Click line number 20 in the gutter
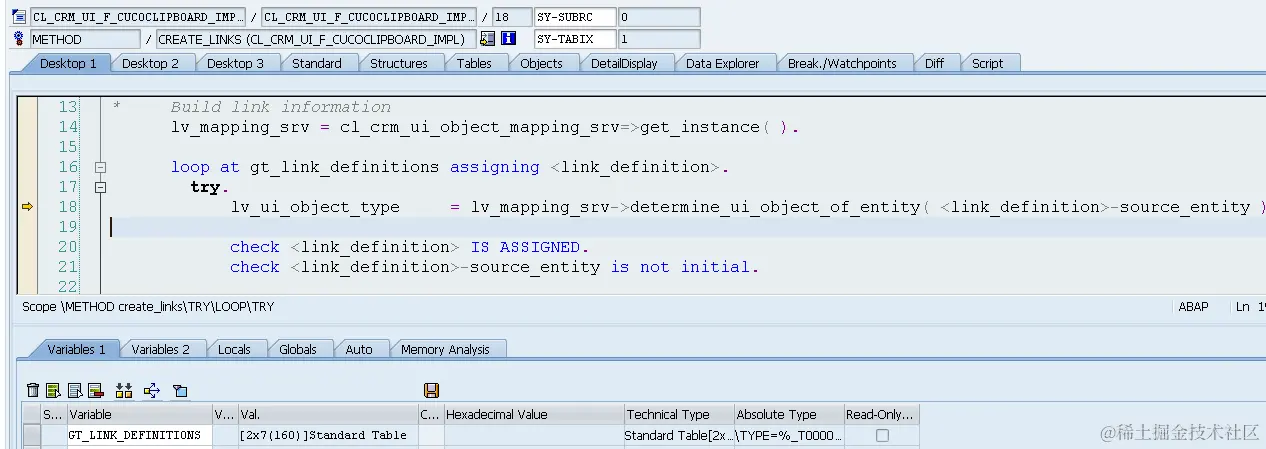Image resolution: width=1266 pixels, height=449 pixels. click(67, 247)
